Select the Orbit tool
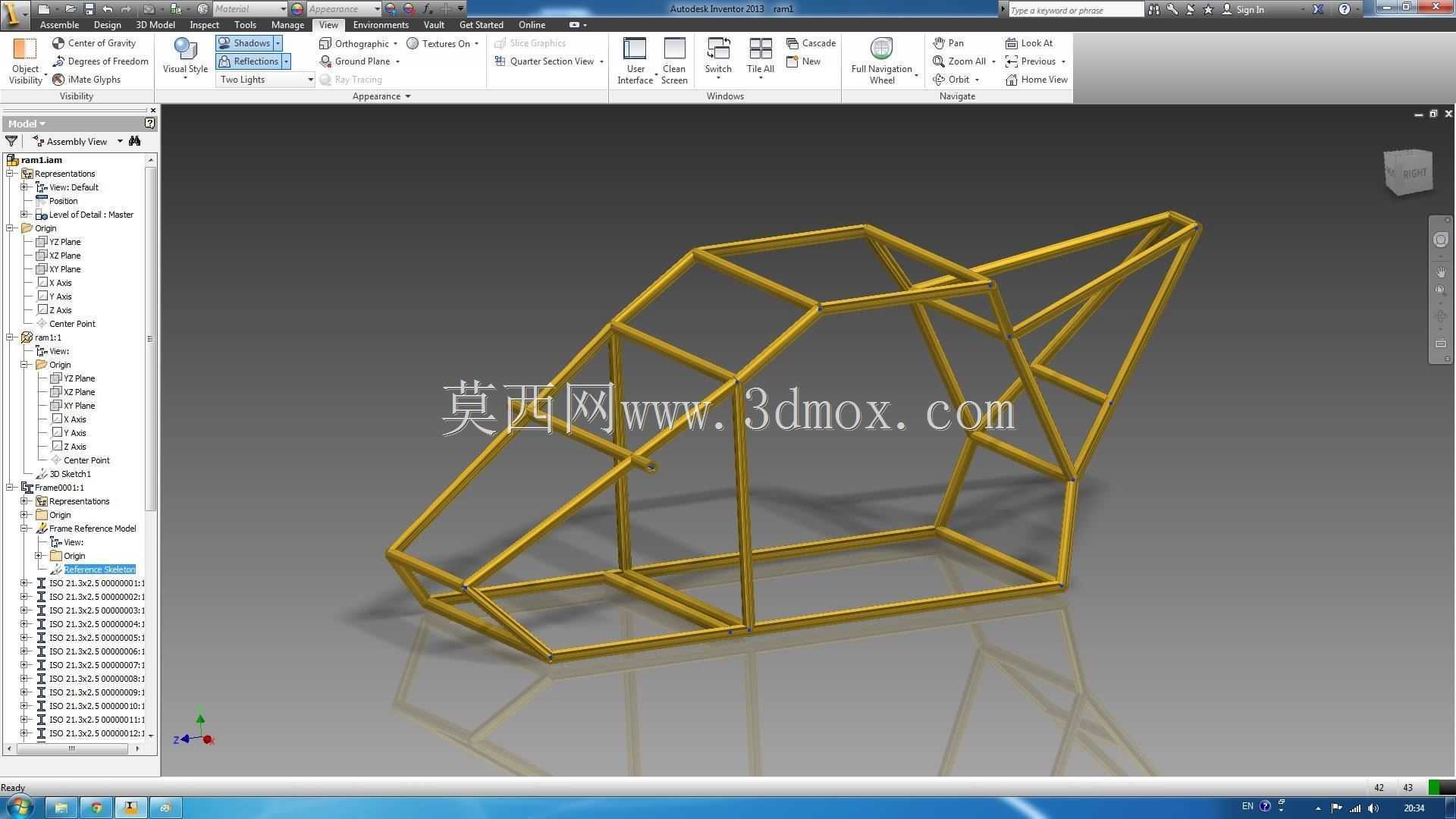 (x=951, y=80)
